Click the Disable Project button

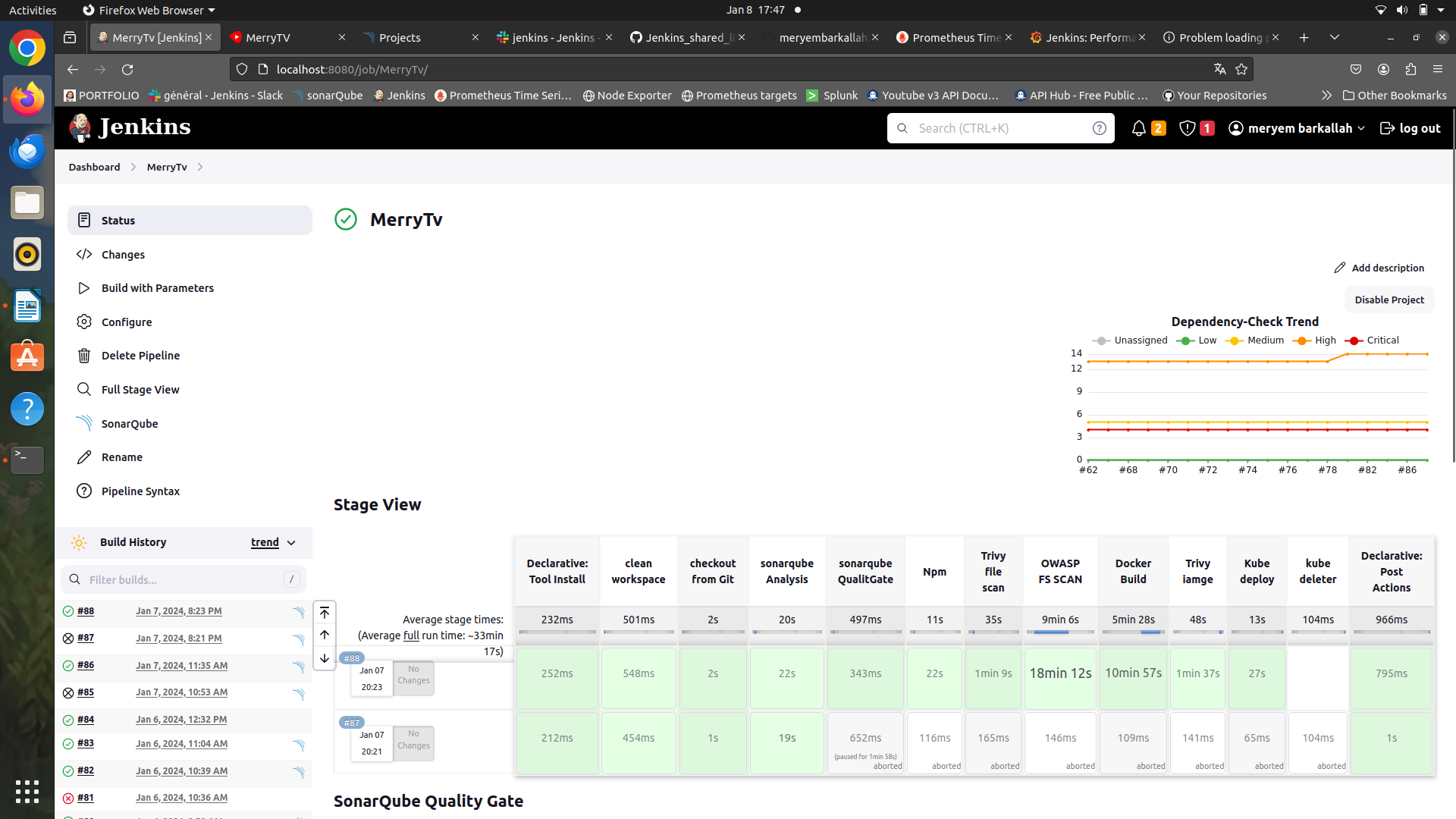(1389, 300)
